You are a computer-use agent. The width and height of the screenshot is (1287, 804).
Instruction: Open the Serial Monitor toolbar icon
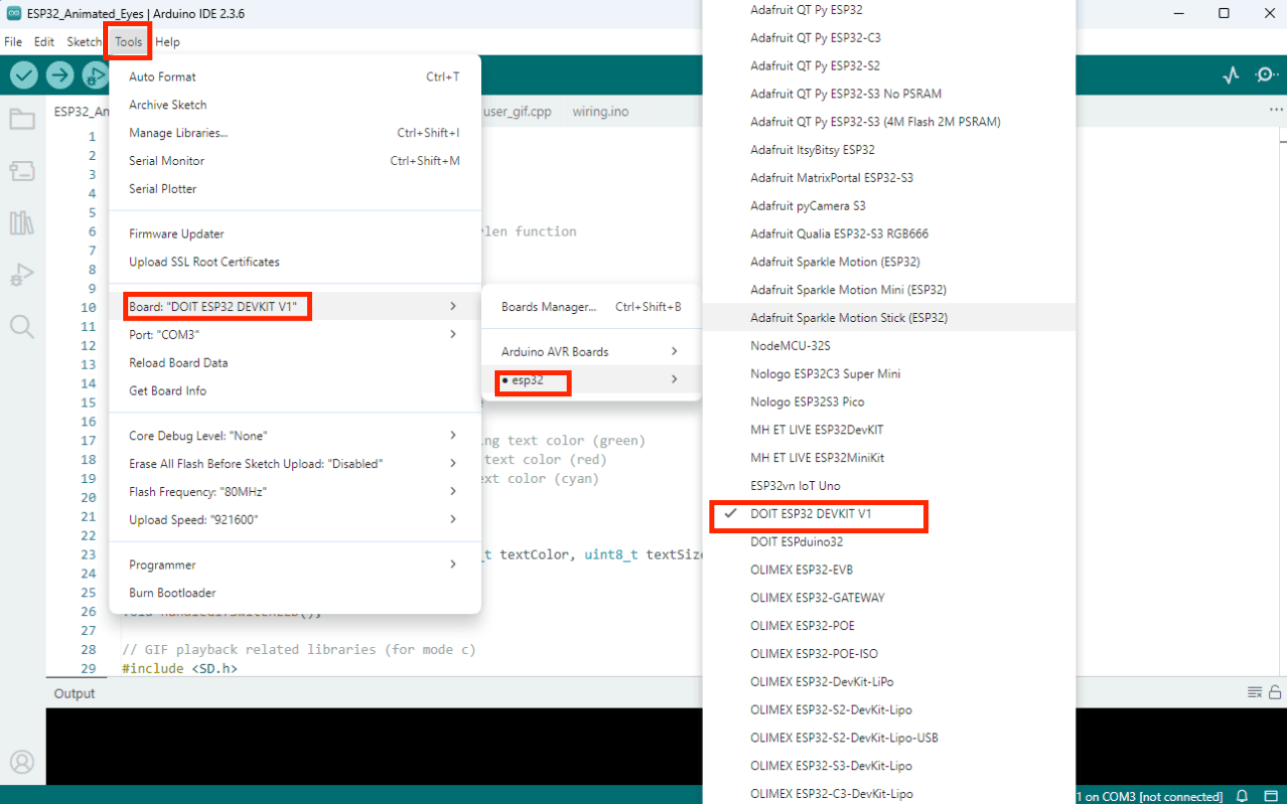tap(1267, 75)
